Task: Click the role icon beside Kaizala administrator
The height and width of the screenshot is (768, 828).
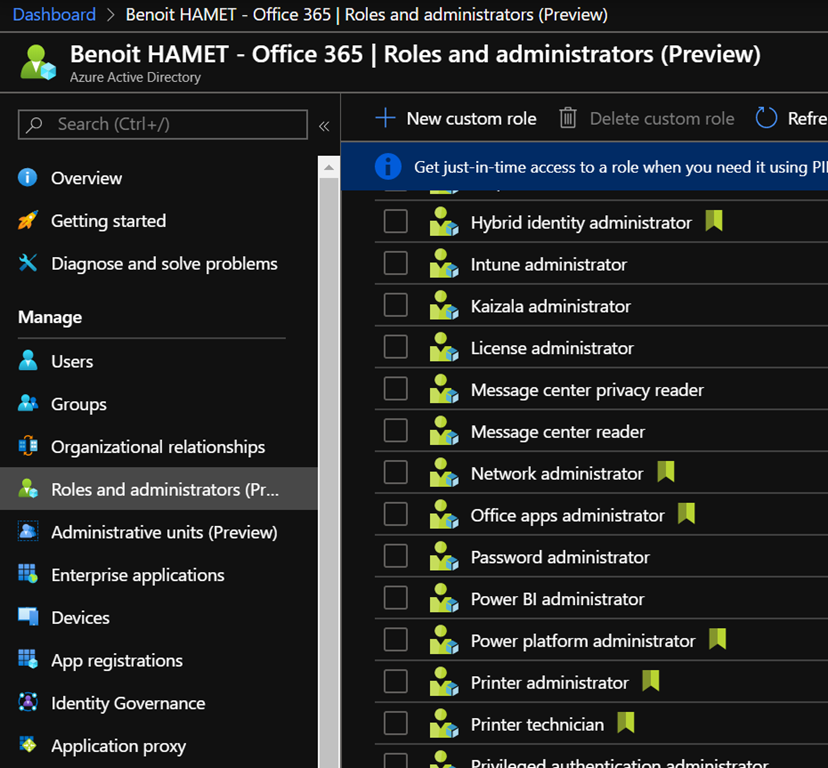Action: (443, 306)
